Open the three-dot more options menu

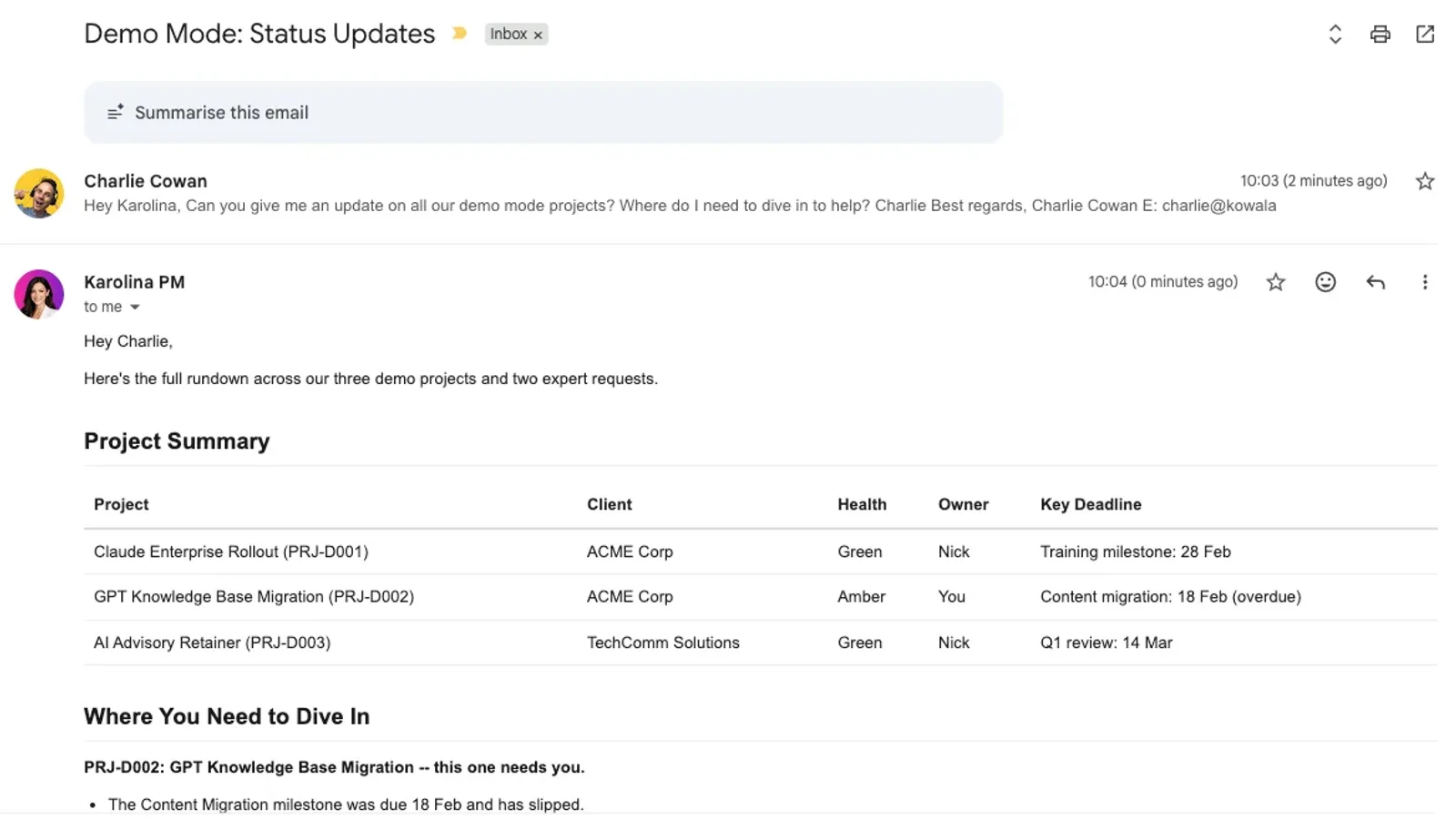1425,282
